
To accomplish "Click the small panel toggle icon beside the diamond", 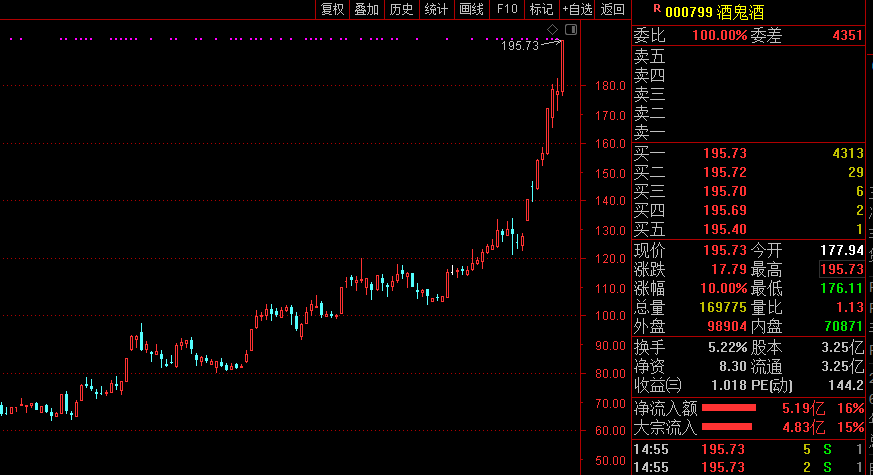I will pyautogui.click(x=570, y=31).
